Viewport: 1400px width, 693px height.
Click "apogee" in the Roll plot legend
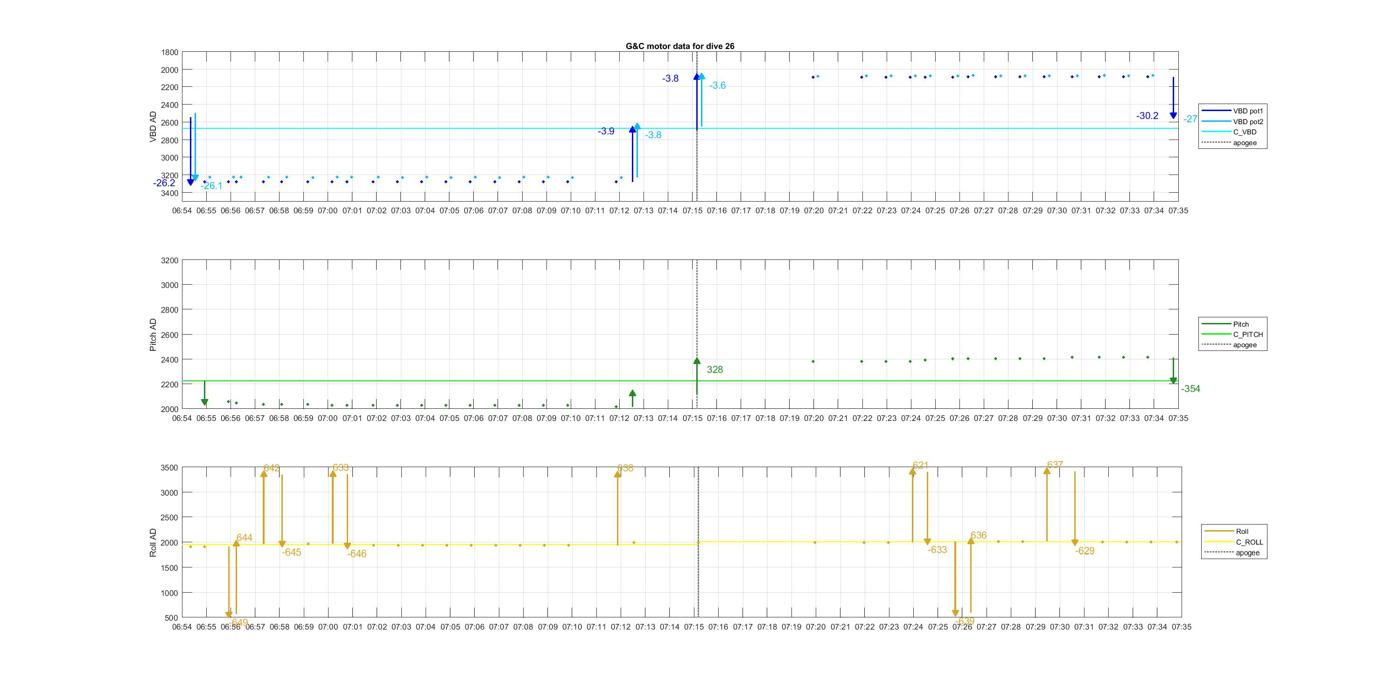click(x=1234, y=552)
